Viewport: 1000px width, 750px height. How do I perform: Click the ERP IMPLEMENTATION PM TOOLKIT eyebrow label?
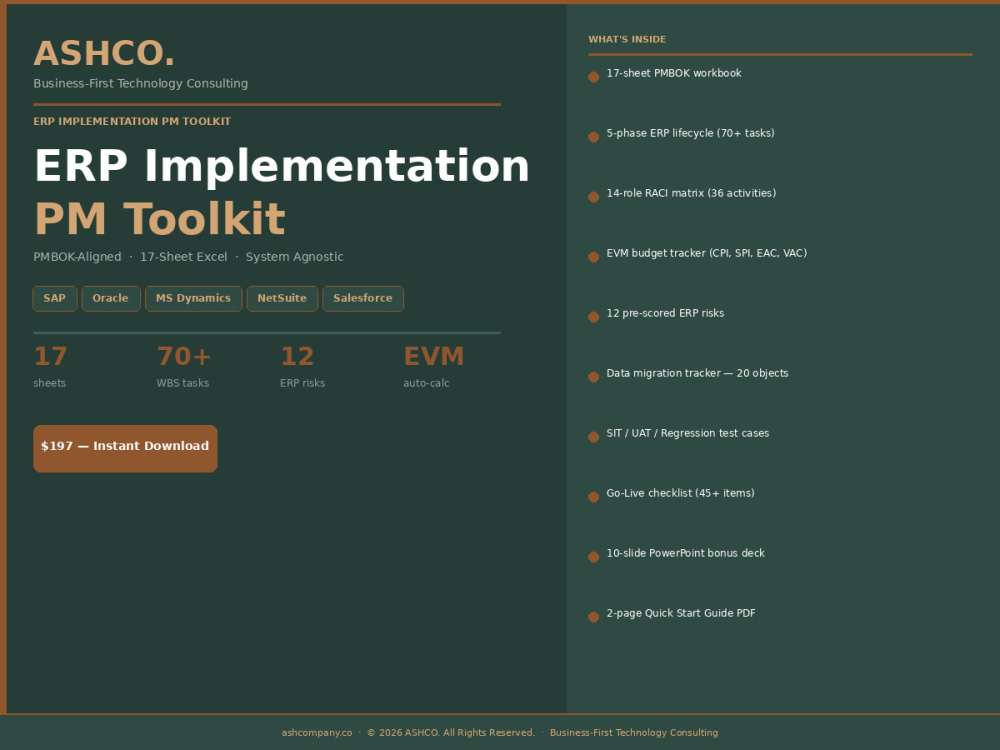[132, 121]
